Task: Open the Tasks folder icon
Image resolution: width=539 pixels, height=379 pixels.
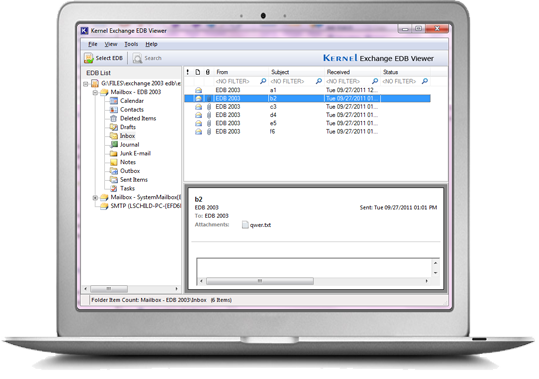Action: point(114,188)
